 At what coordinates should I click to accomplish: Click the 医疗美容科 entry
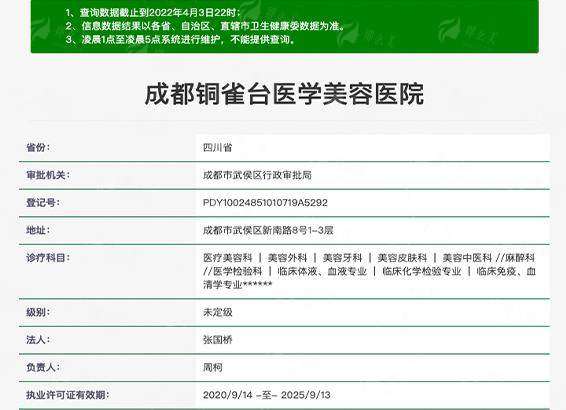227,258
